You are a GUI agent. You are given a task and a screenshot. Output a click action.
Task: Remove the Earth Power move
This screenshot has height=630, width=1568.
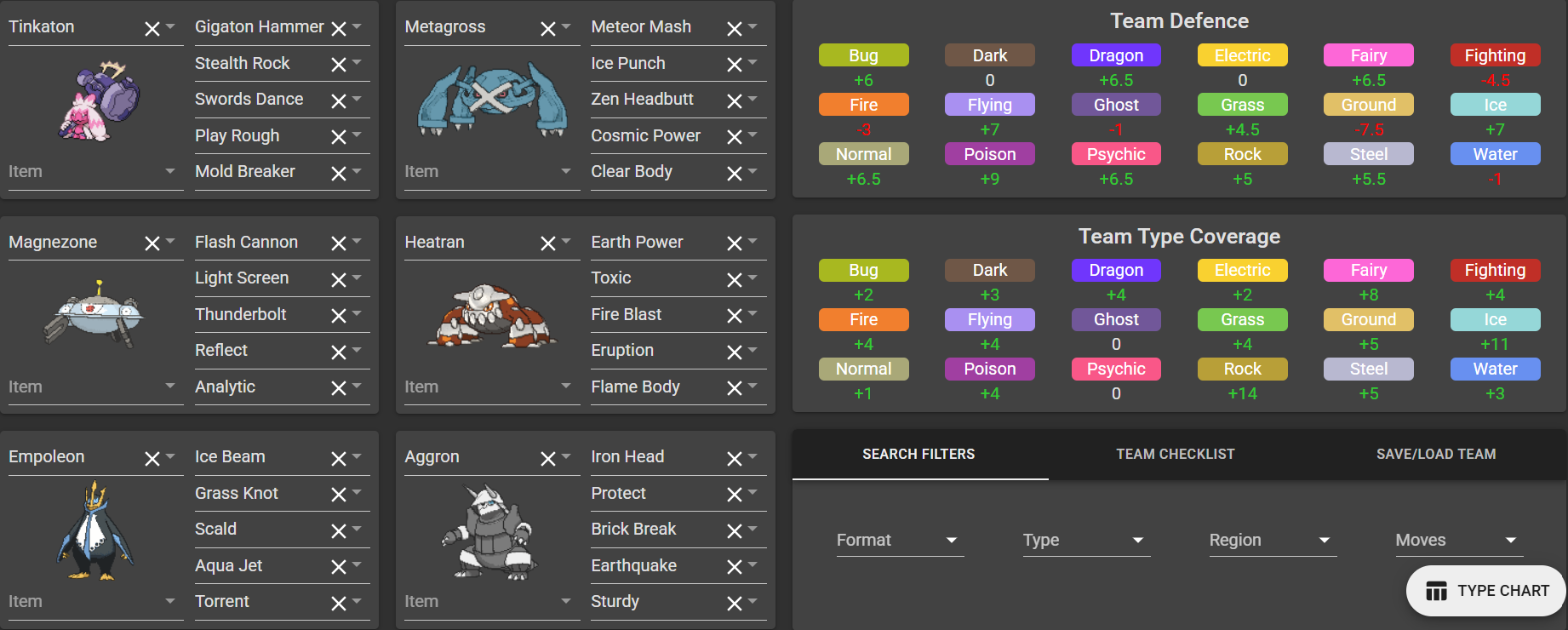pyautogui.click(x=735, y=243)
